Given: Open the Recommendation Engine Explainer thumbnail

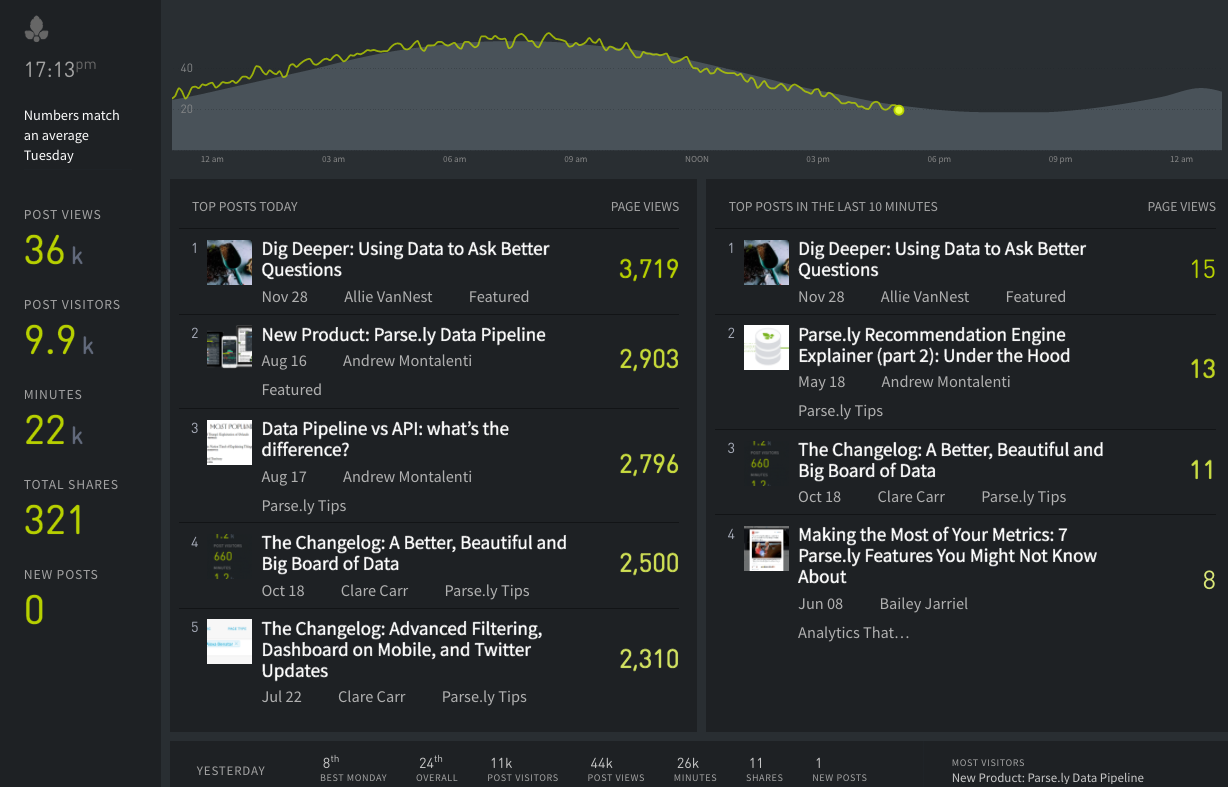Looking at the screenshot, I should (766, 348).
